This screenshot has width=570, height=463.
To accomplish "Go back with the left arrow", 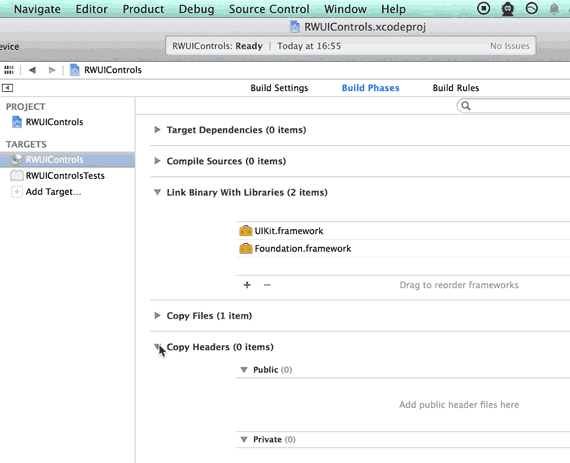I will (32, 70).
